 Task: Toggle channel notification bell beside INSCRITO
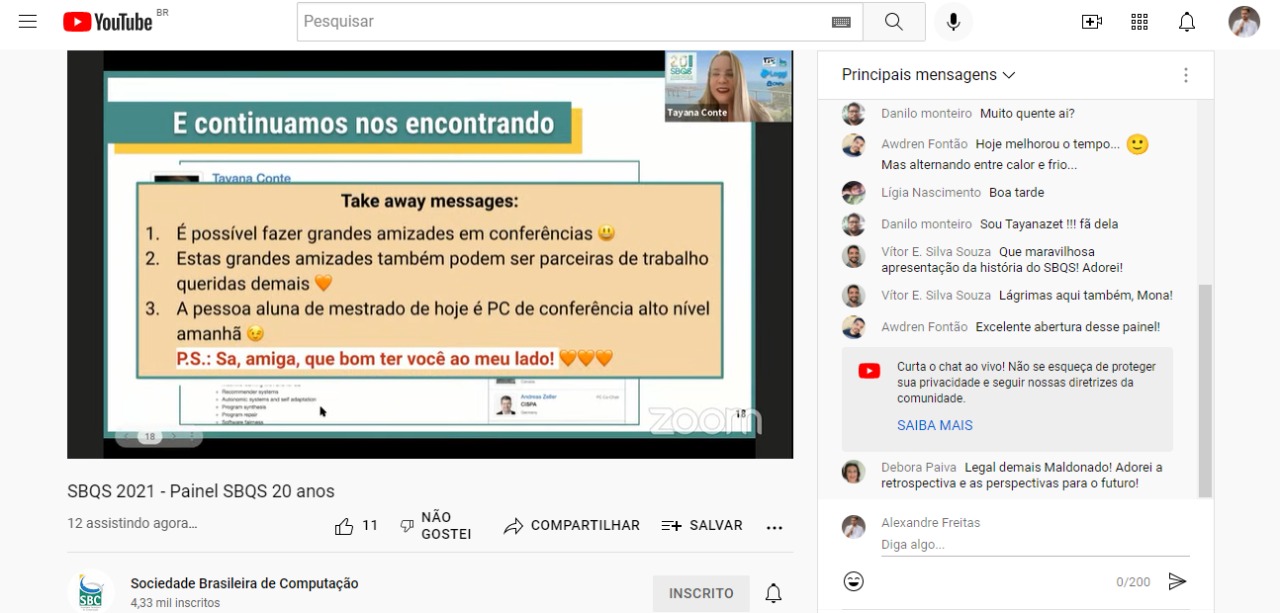click(773, 593)
